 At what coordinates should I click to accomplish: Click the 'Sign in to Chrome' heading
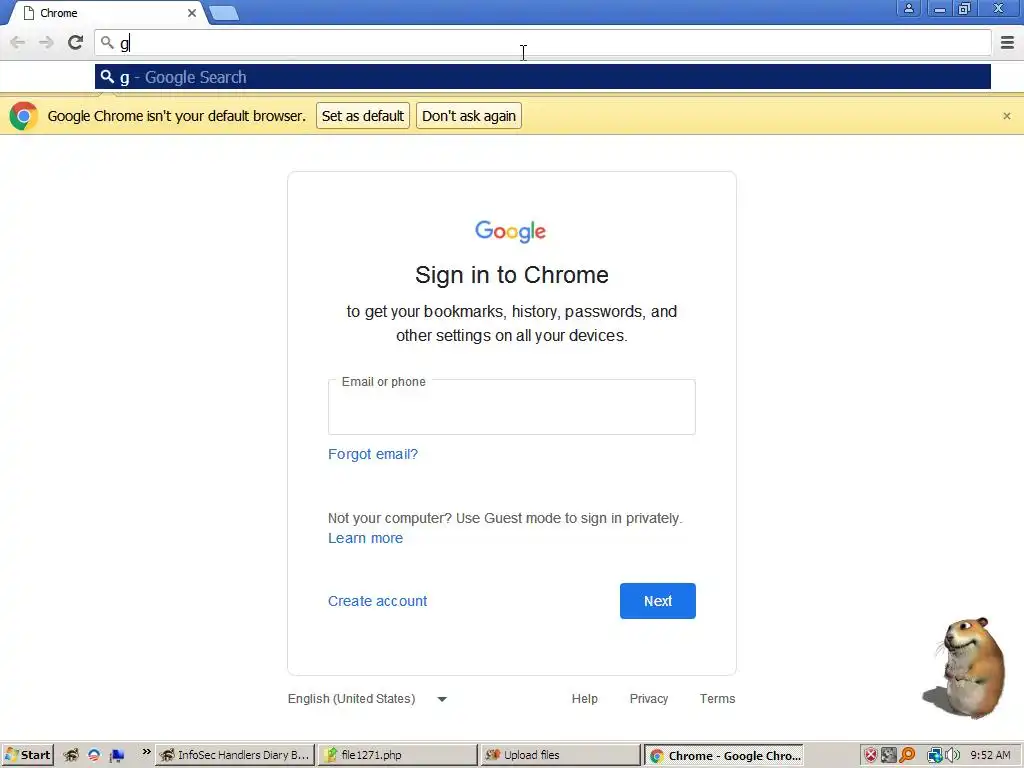coord(511,275)
